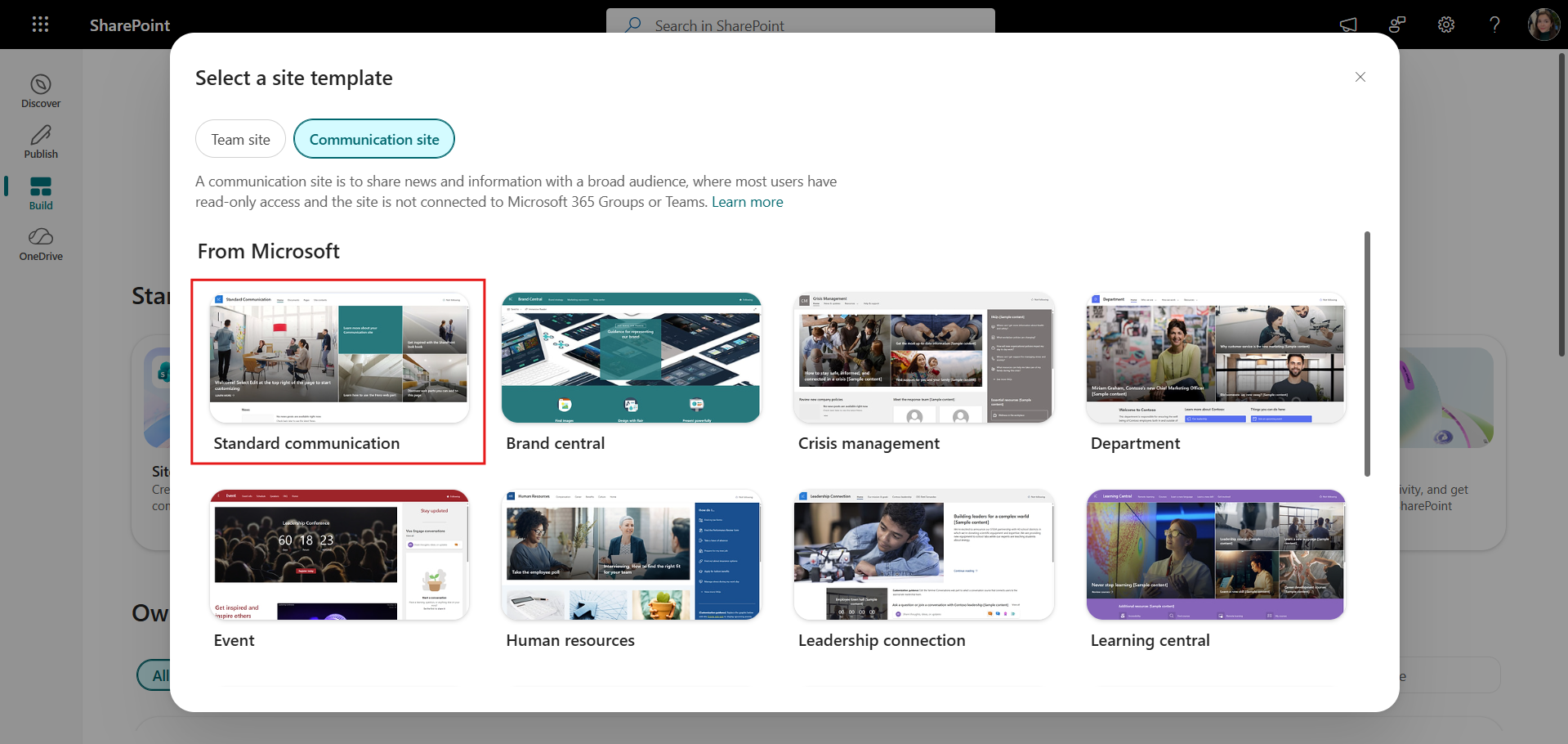Open the Help question mark icon
1568x744 pixels.
point(1494,25)
